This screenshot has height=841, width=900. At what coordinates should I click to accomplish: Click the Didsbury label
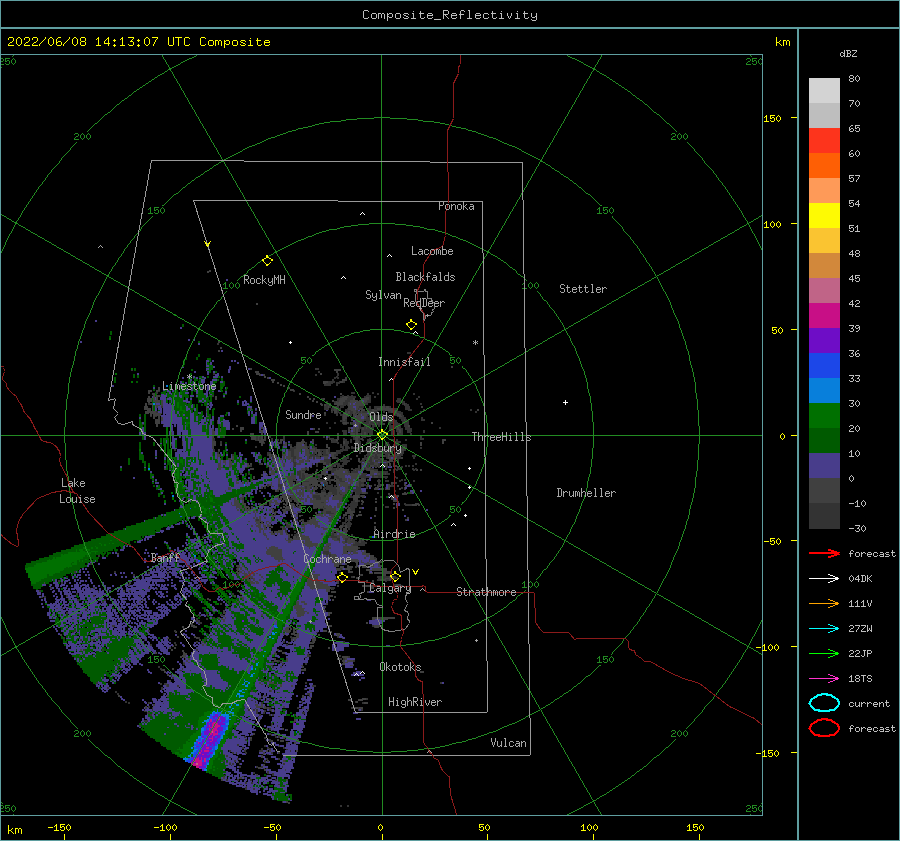pos(378,448)
